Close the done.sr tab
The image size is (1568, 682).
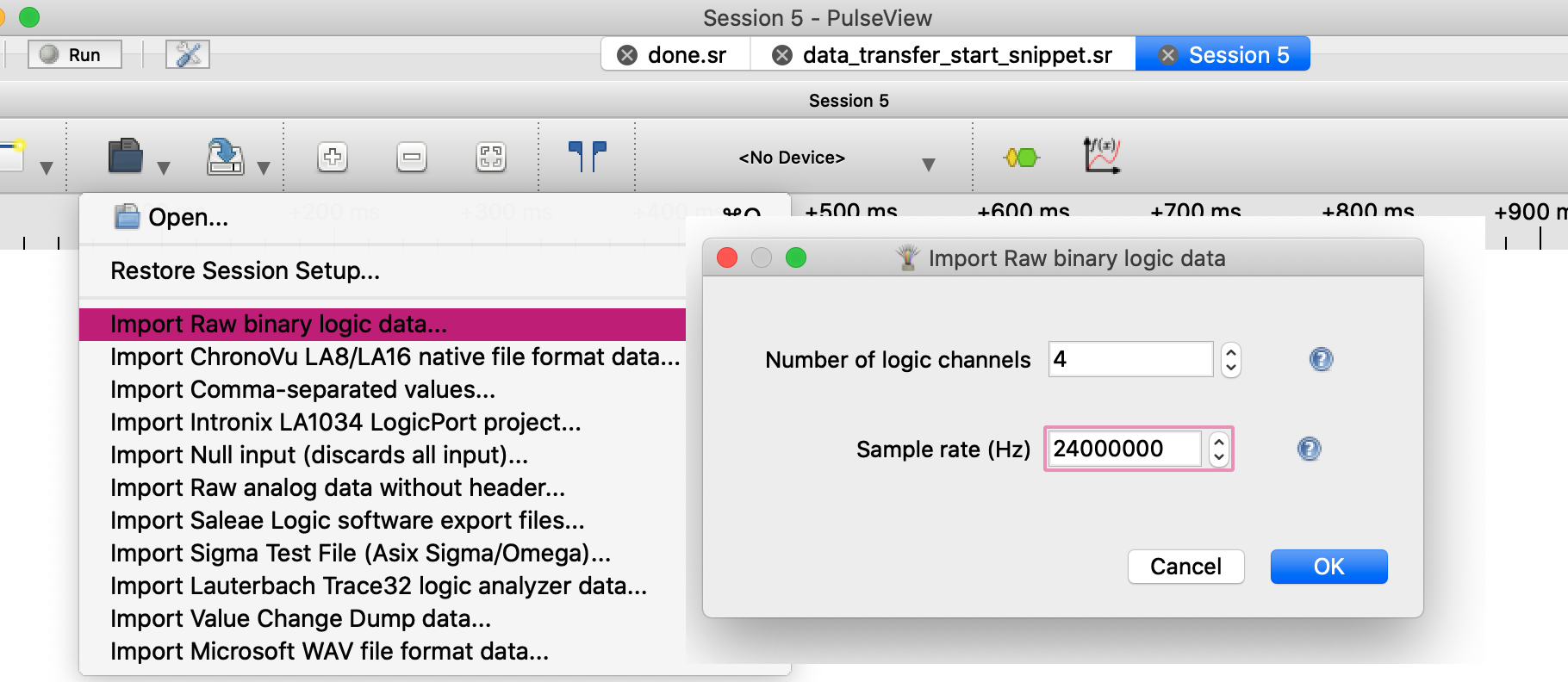click(x=627, y=55)
